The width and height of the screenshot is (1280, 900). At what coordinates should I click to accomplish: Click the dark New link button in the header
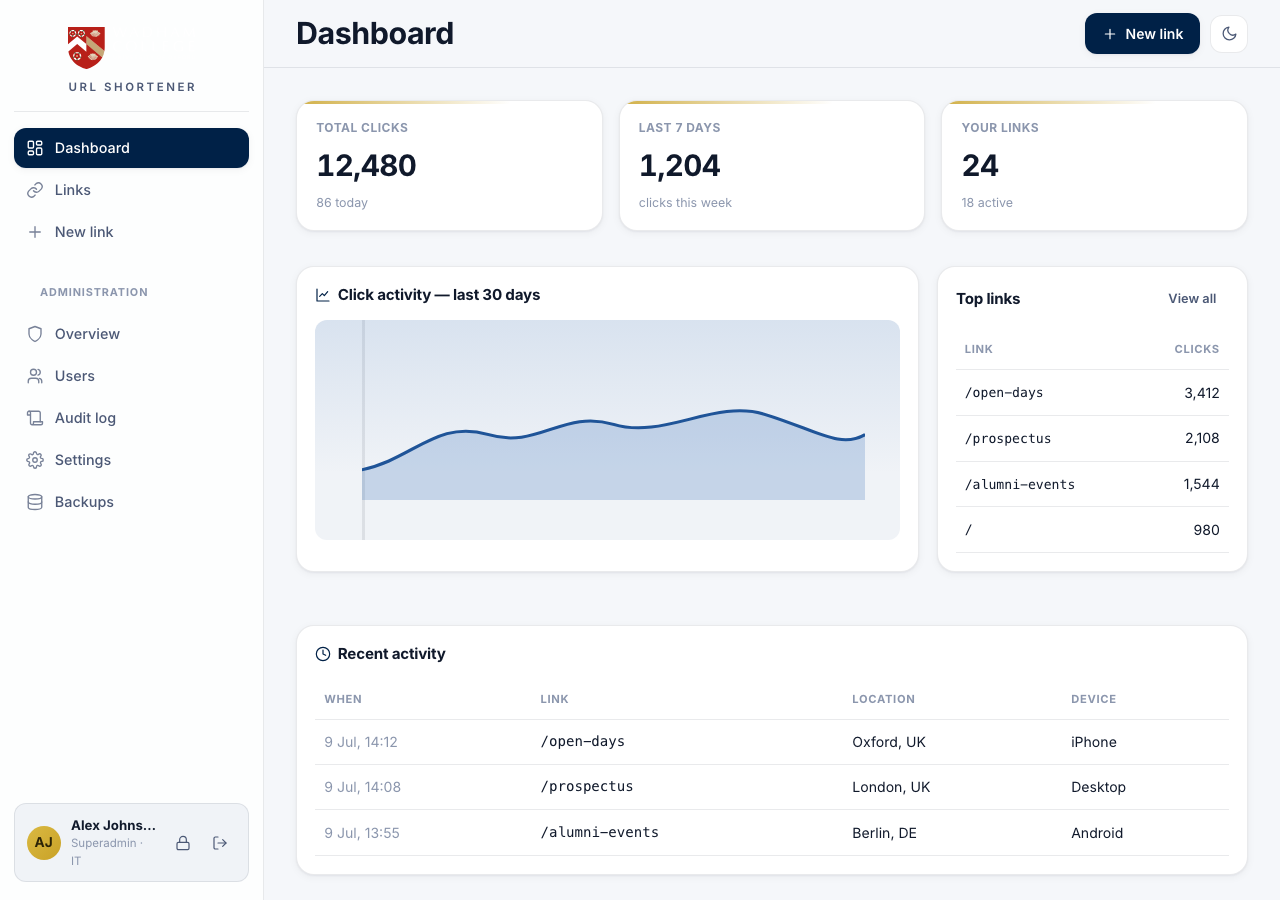click(1142, 34)
